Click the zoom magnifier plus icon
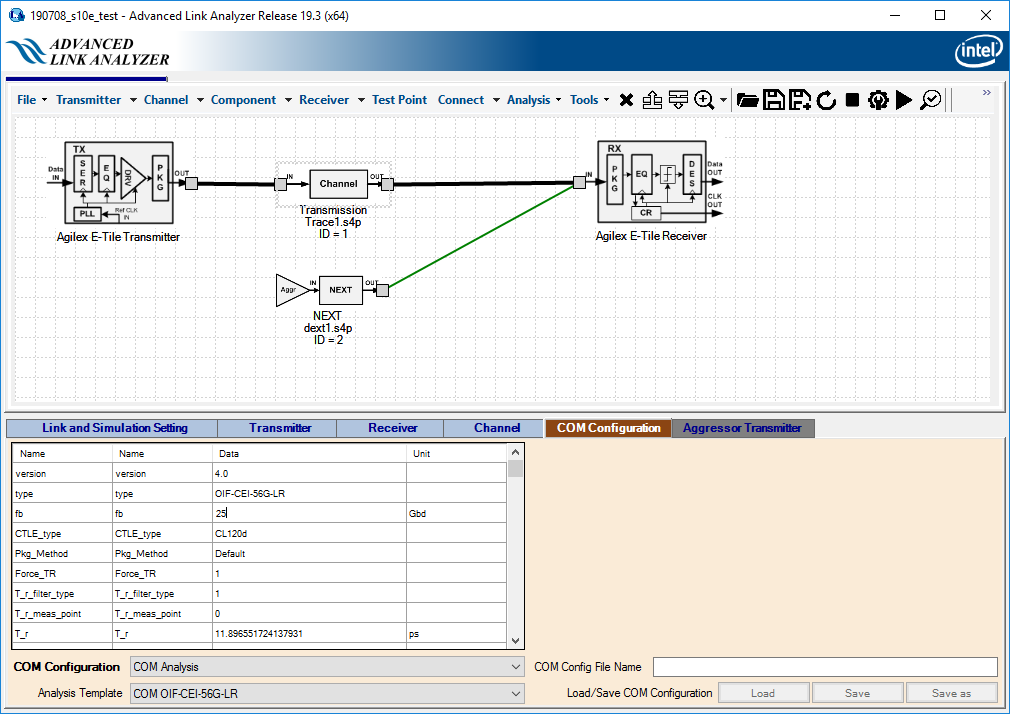Image resolution: width=1010 pixels, height=714 pixels. coord(705,100)
